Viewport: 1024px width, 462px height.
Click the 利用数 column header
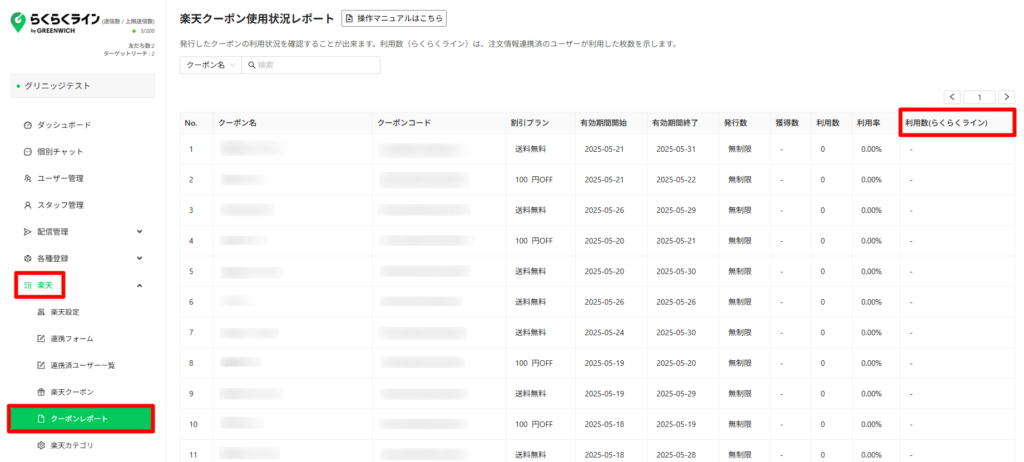point(831,123)
